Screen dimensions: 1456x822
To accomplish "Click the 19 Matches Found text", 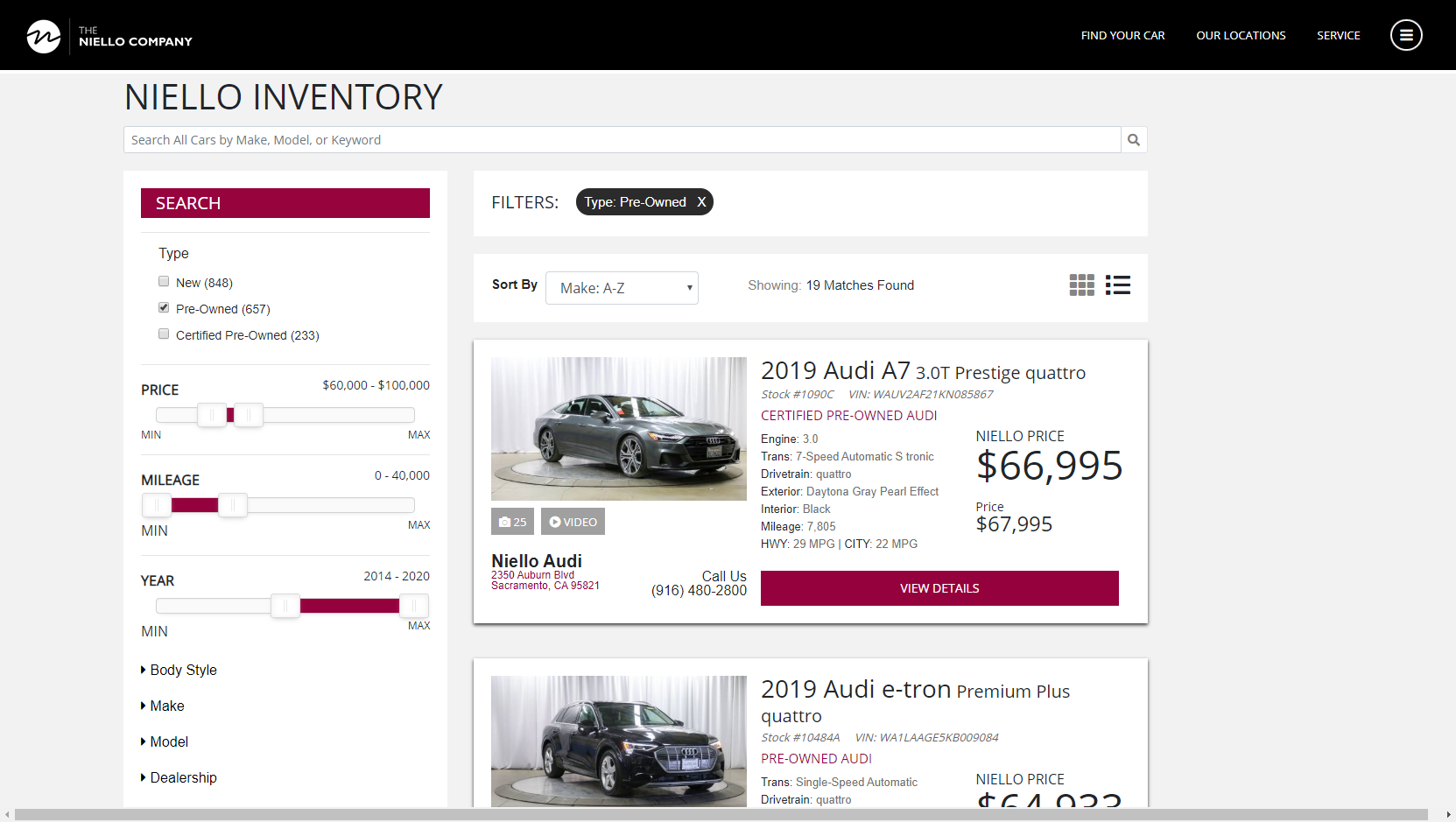I will [x=860, y=285].
